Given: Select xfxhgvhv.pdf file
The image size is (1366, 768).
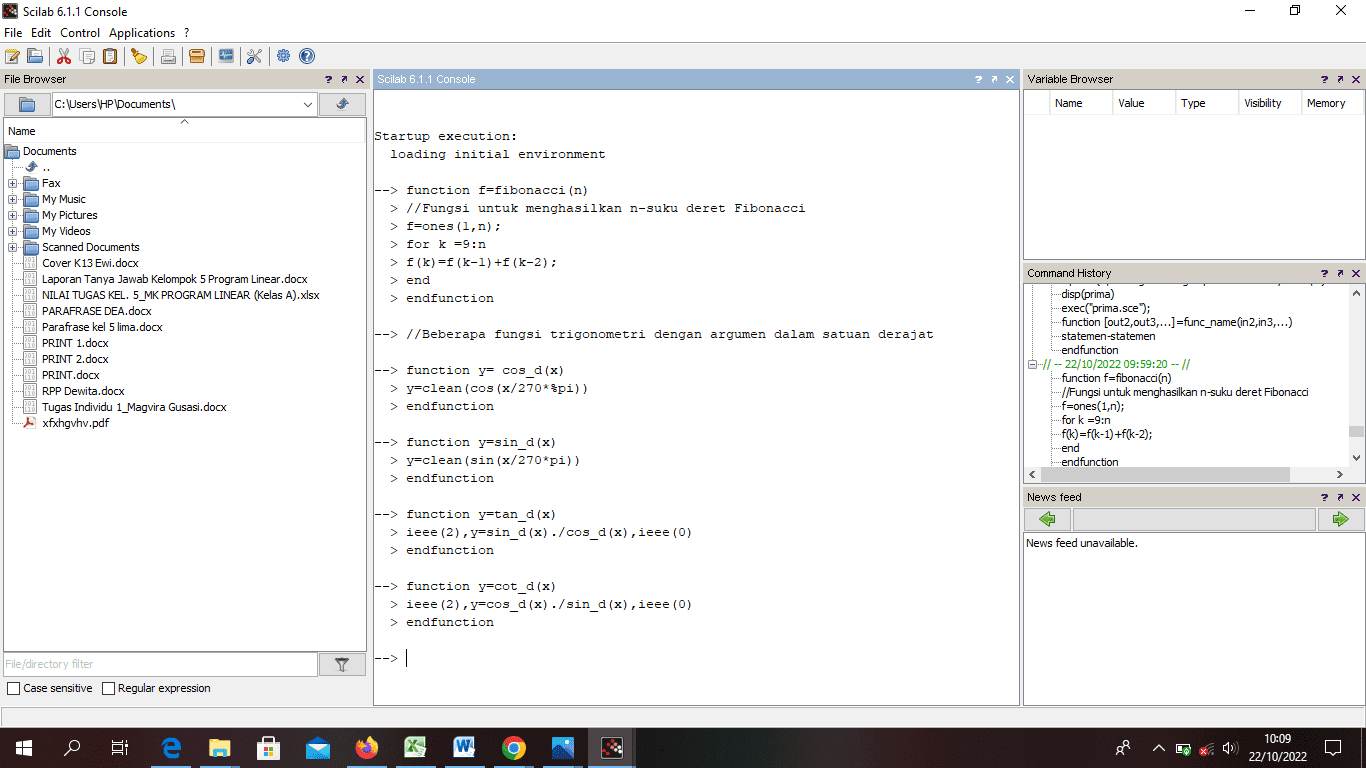Looking at the screenshot, I should [75, 423].
